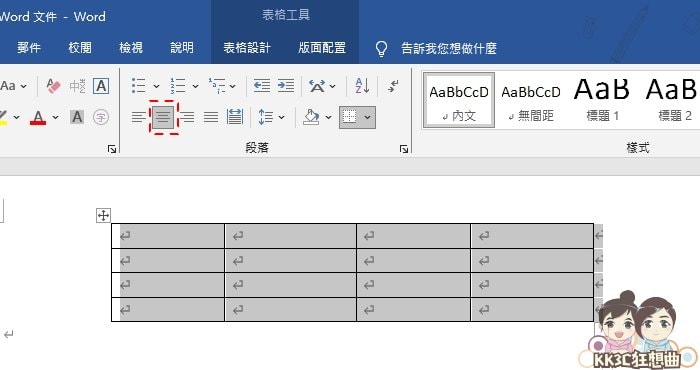This screenshot has width=700, height=370.
Task: Apply 標題 1 style
Action: [x=602, y=100]
